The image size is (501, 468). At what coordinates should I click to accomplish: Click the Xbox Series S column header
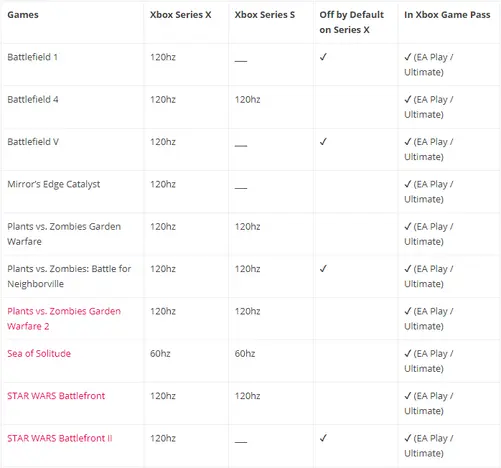click(x=265, y=15)
